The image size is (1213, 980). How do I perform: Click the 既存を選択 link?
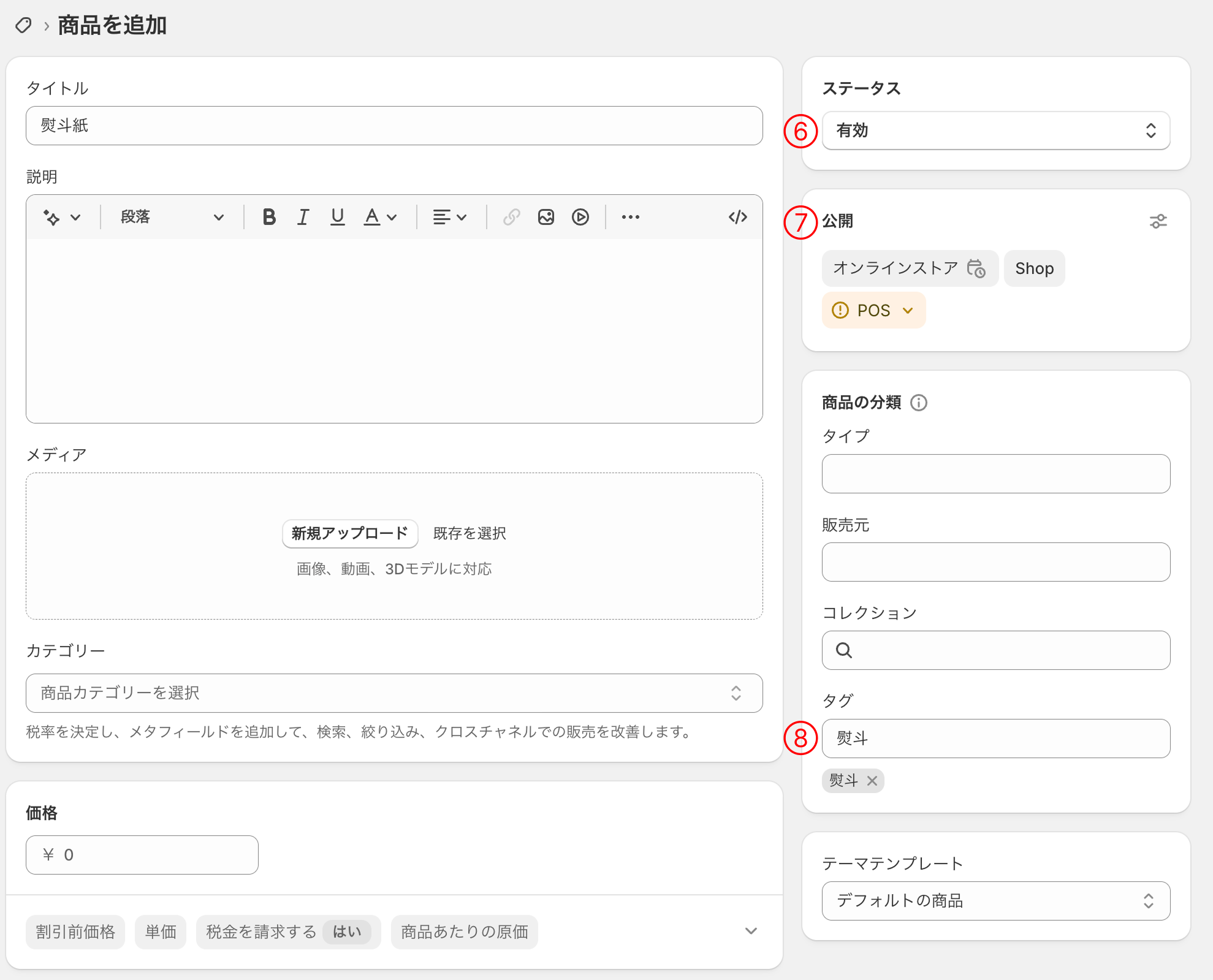click(x=470, y=533)
